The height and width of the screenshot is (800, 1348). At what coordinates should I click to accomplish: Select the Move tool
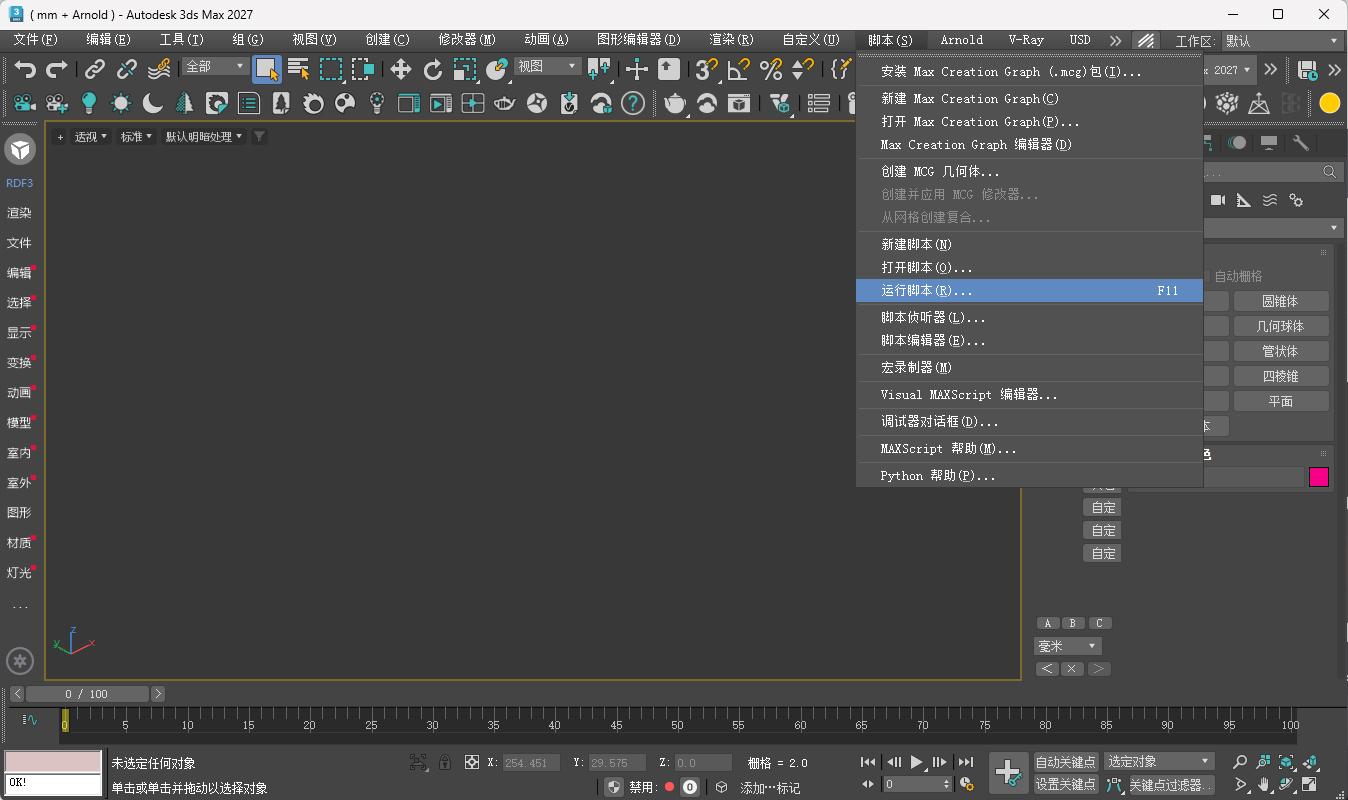401,69
